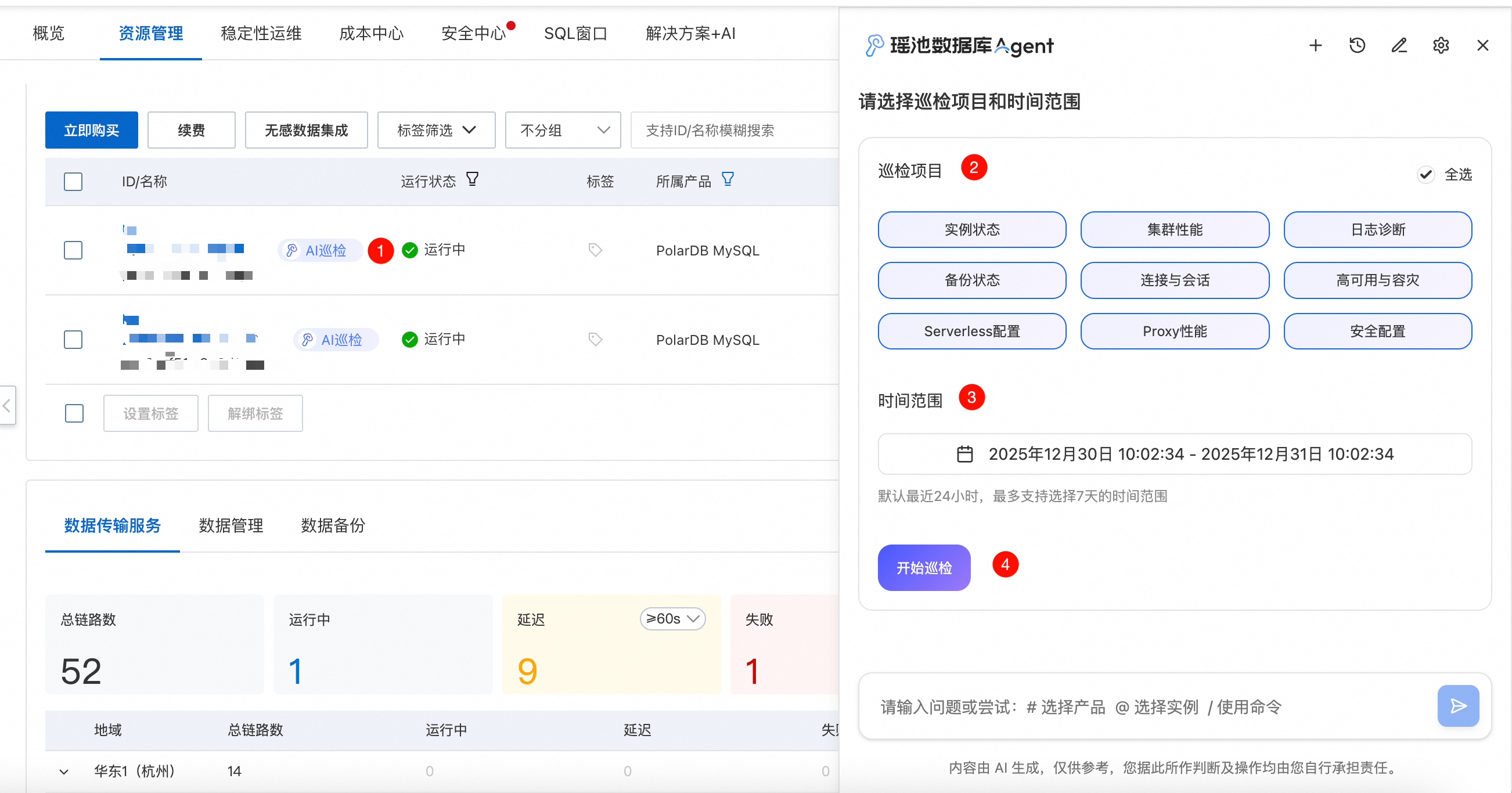
Task: Check the first PolarDB instance row checkbox
Action: point(73,250)
